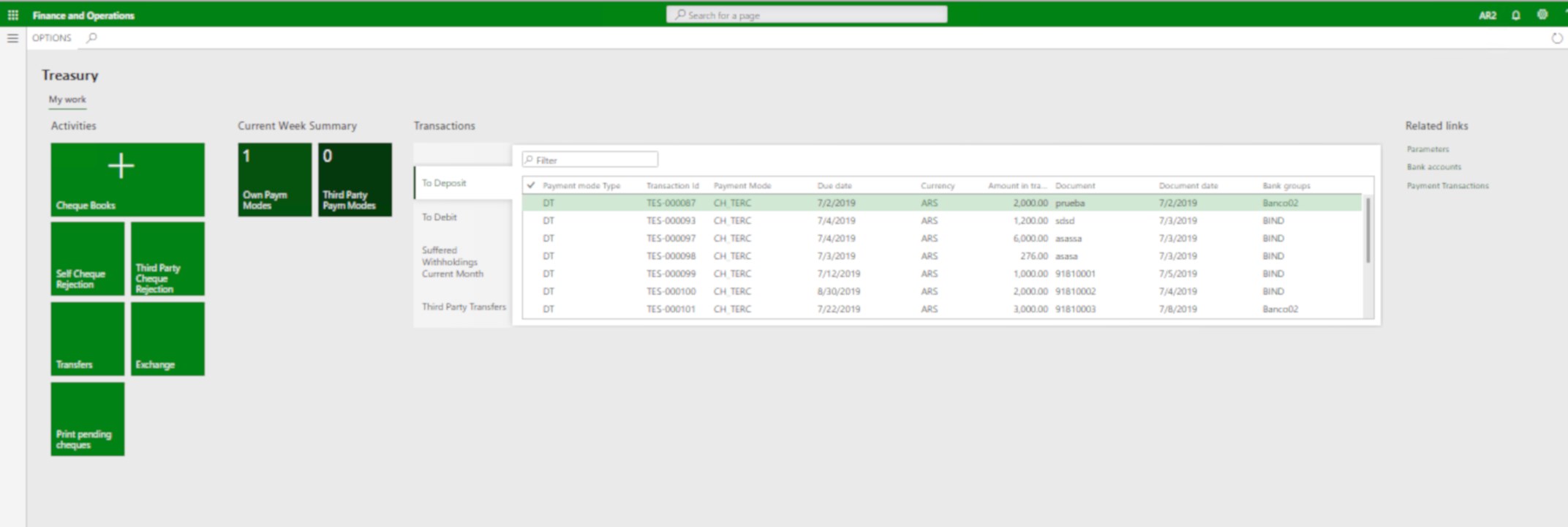Click the document cell '91810003'
1568x527 pixels.
coord(1075,309)
